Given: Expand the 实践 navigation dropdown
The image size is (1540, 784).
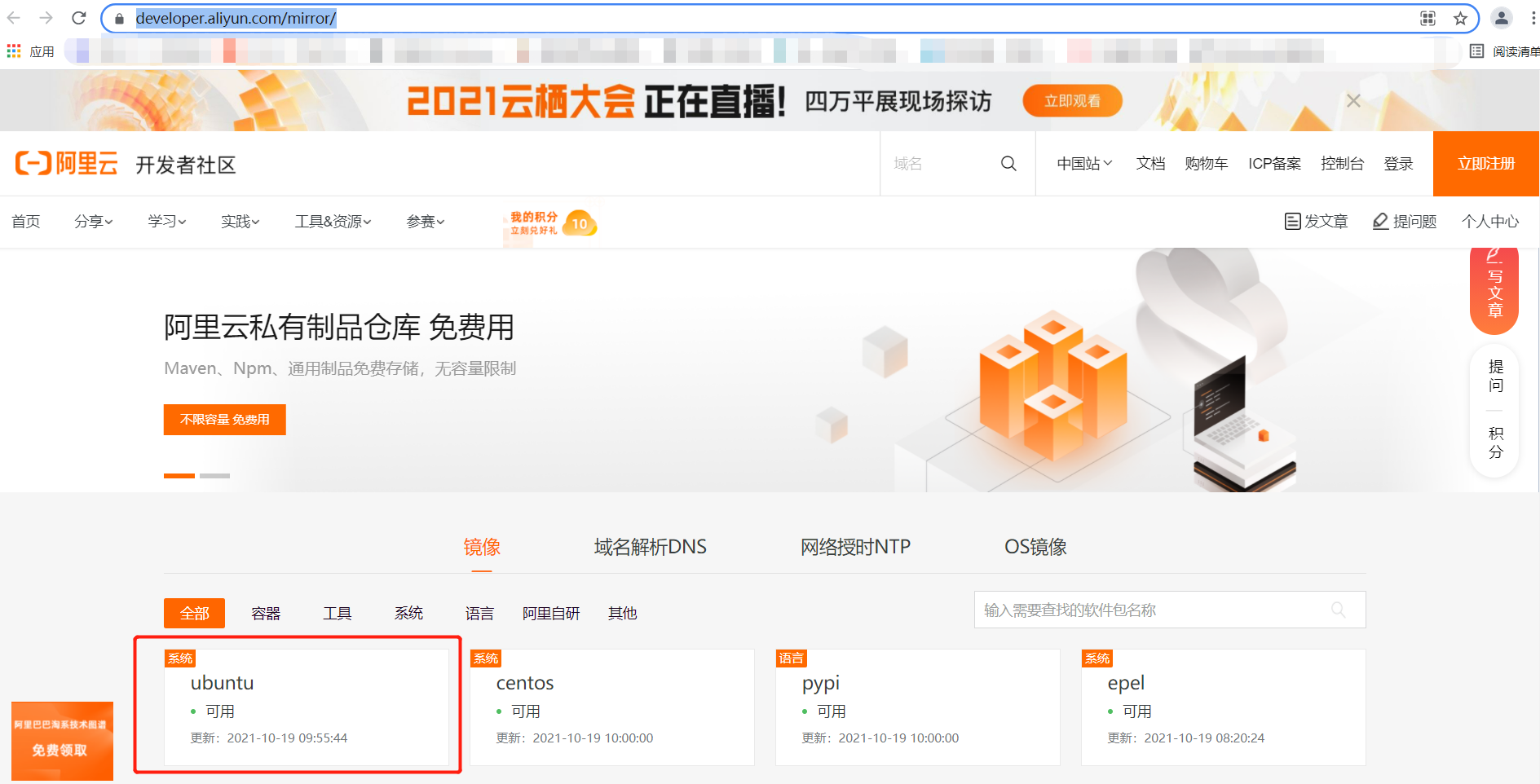Looking at the screenshot, I should pos(240,222).
